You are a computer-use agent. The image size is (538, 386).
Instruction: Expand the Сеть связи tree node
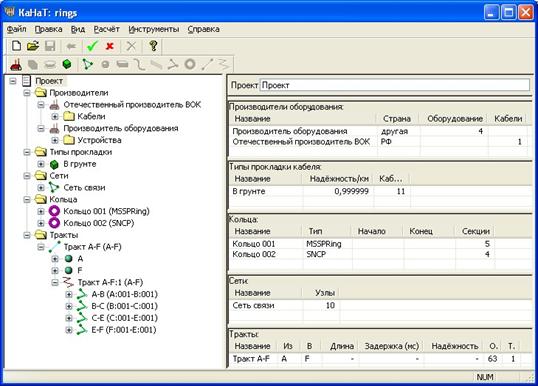[x=41, y=188]
